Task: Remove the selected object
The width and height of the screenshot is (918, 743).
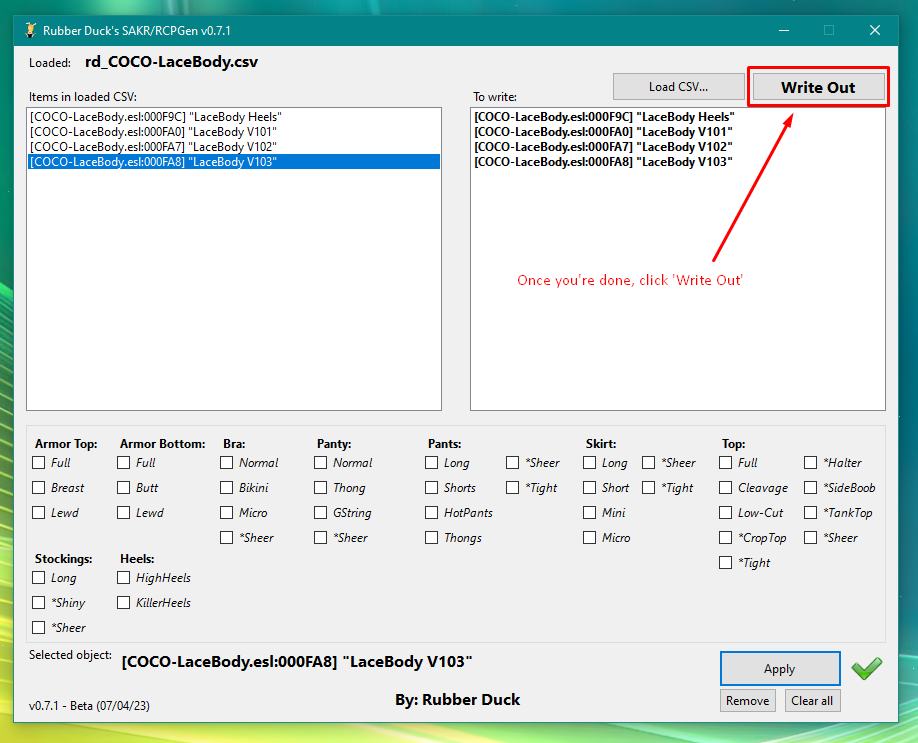Action: coord(748,701)
